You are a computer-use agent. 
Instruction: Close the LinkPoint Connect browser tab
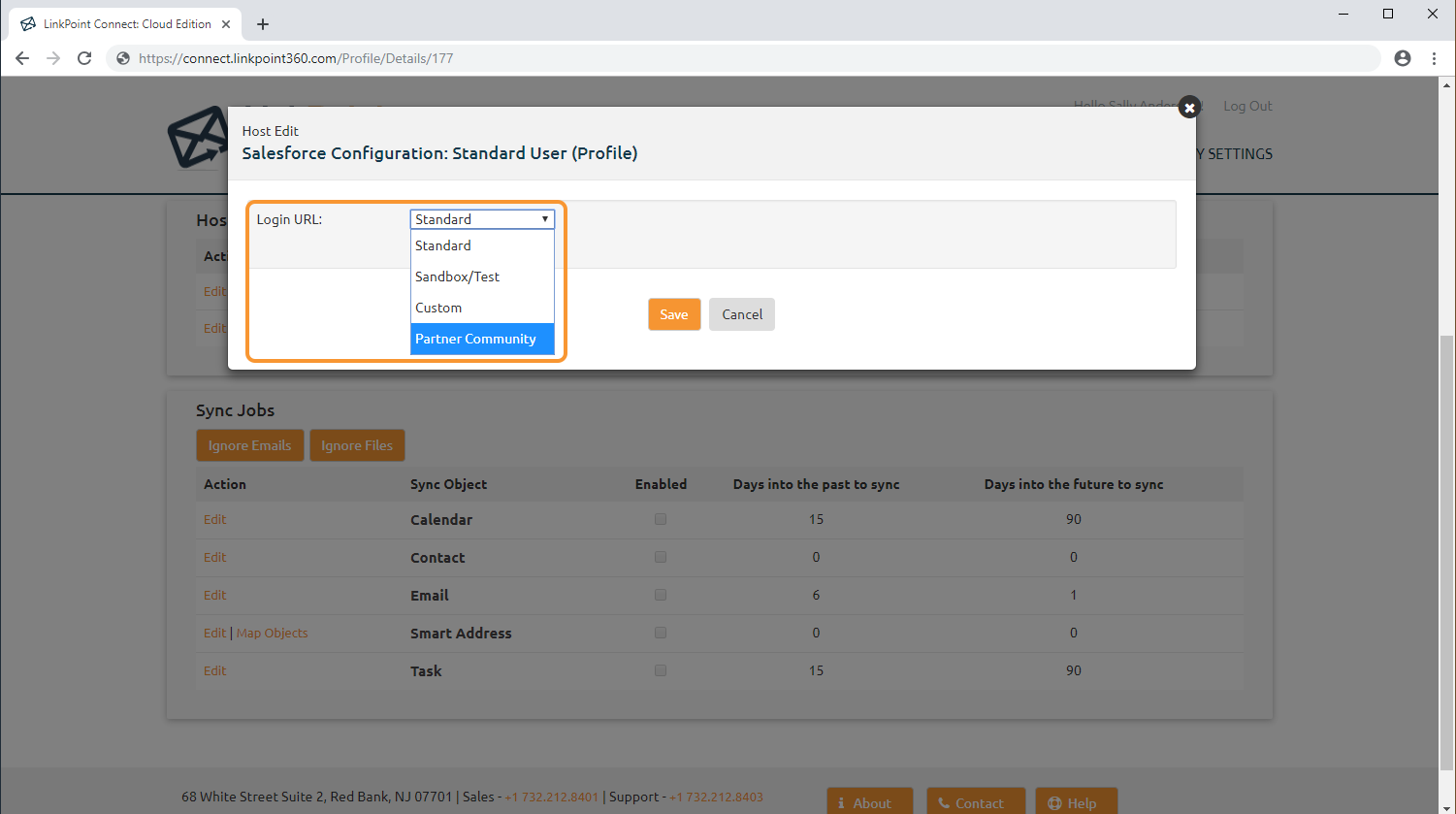click(x=228, y=24)
